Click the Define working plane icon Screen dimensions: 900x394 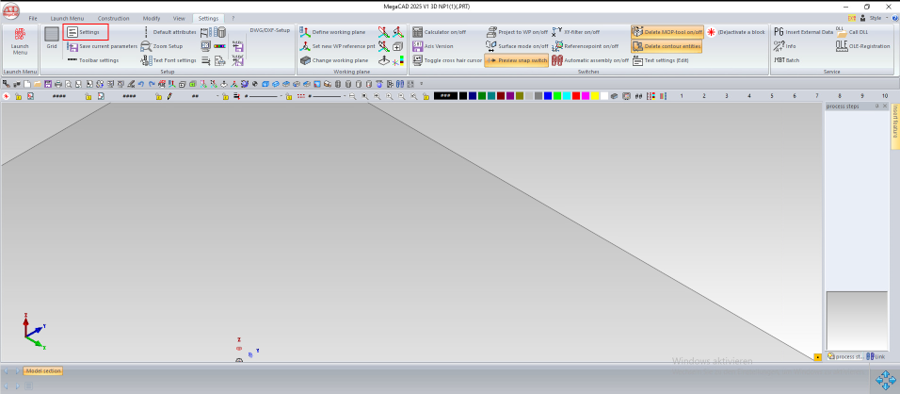click(332, 32)
